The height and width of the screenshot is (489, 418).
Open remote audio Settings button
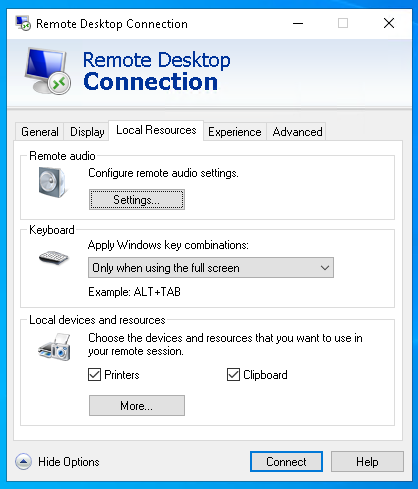tap(137, 200)
